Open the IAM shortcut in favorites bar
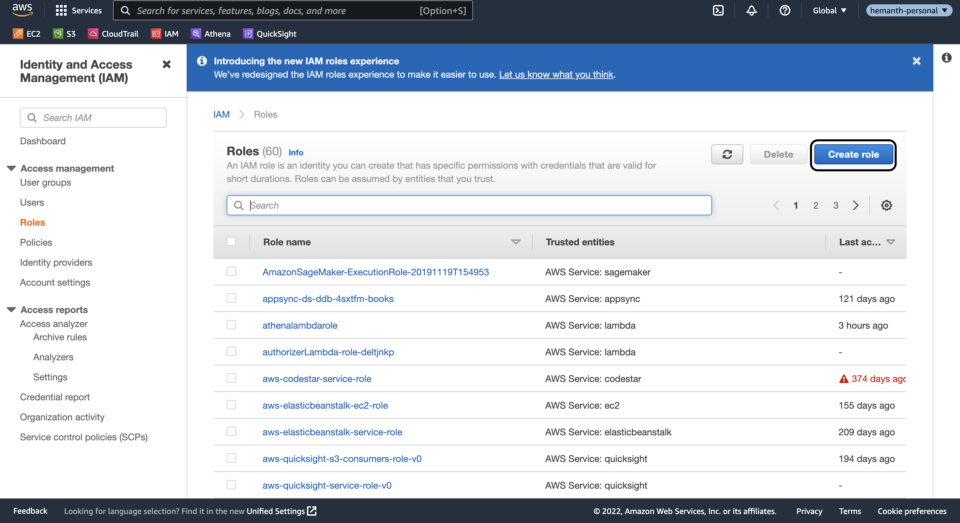The image size is (960, 523). (165, 34)
